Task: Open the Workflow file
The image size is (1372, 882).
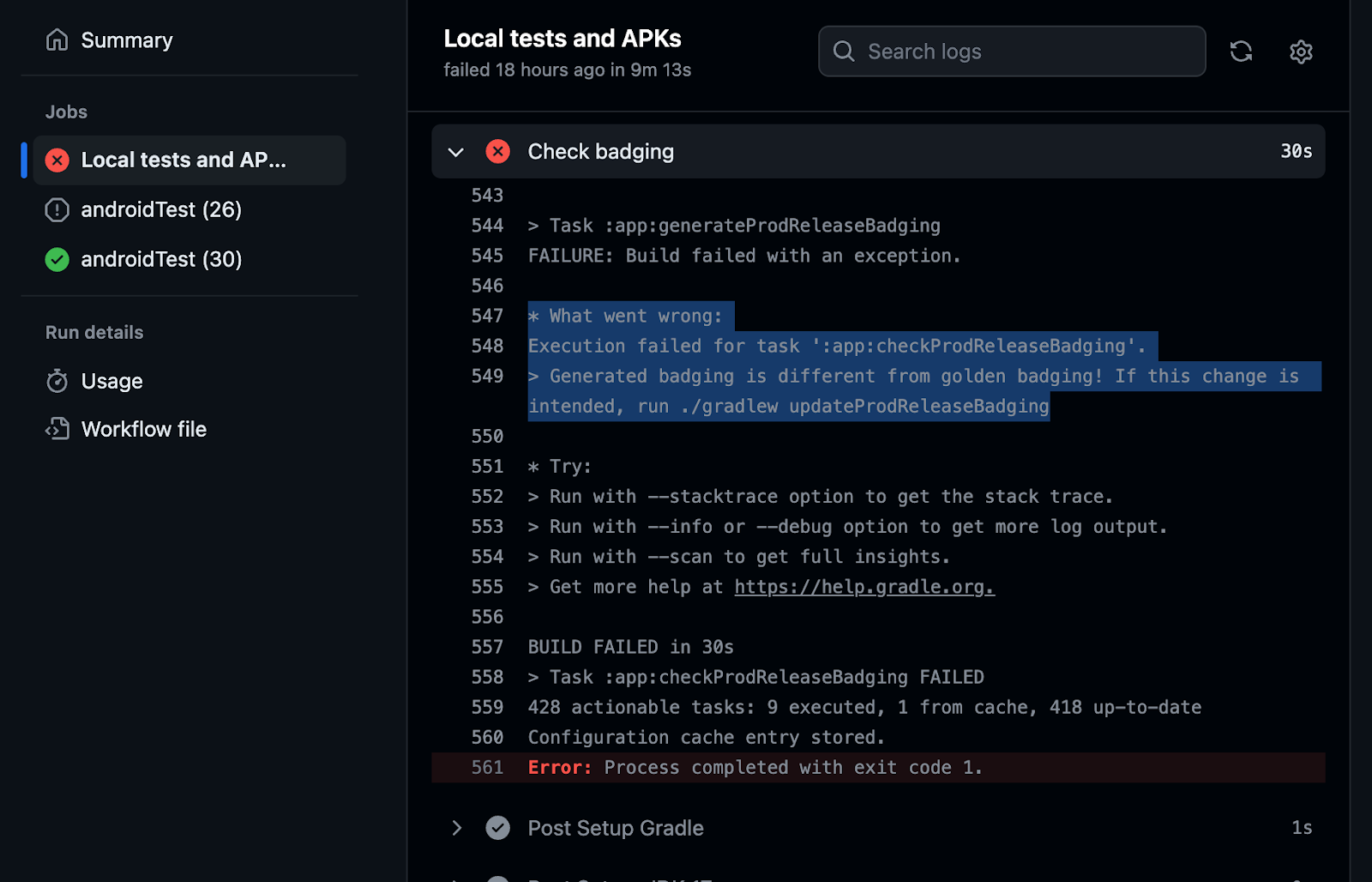Action: pyautogui.click(x=144, y=429)
